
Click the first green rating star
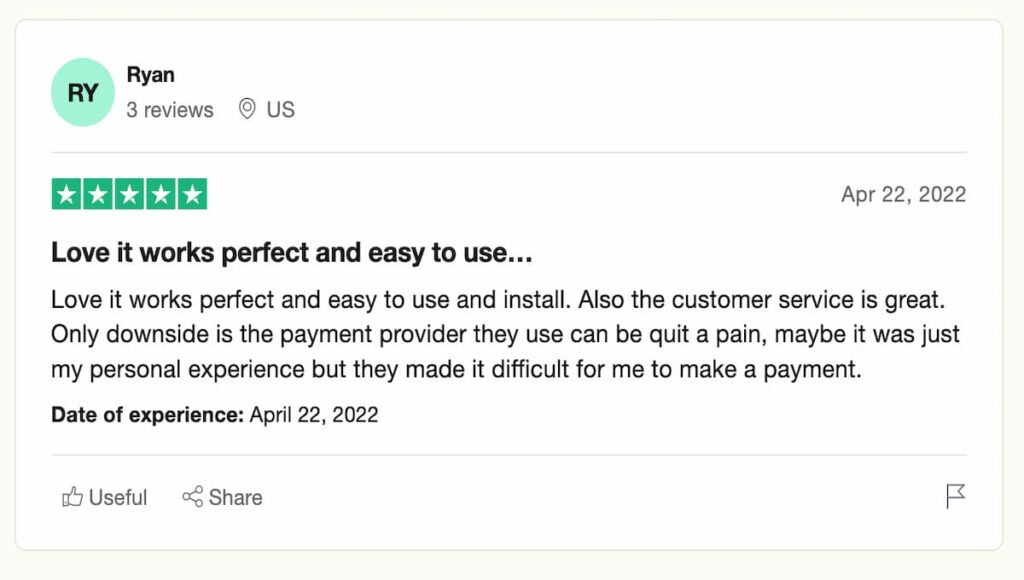pyautogui.click(x=67, y=194)
